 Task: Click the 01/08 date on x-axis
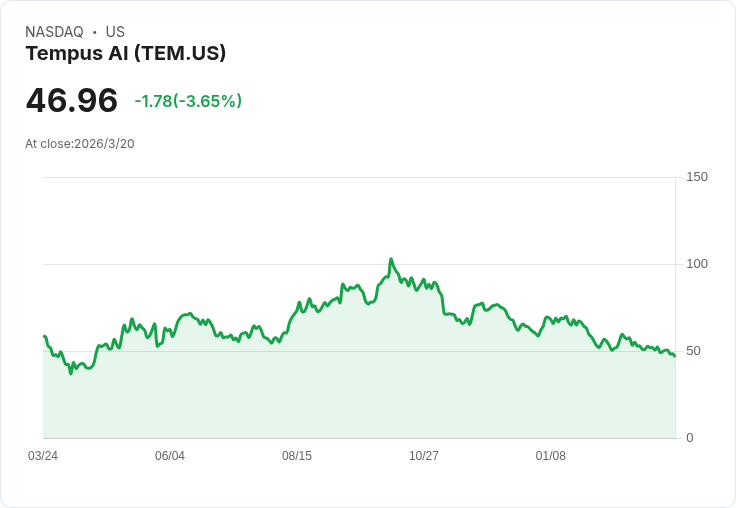[x=551, y=456]
